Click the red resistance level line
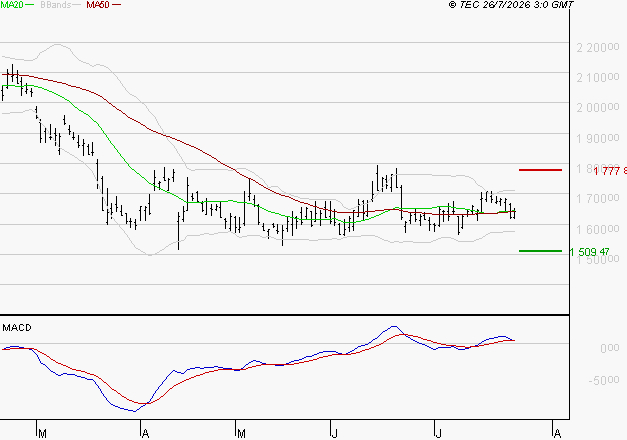627x440 pixels. pyautogui.click(x=540, y=170)
